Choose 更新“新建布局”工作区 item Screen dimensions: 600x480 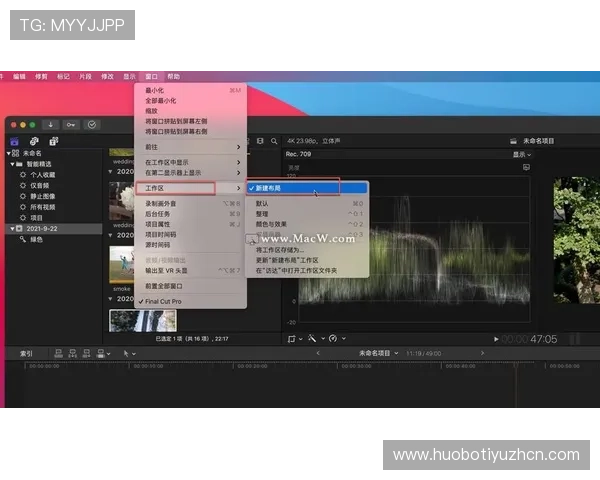click(x=307, y=260)
